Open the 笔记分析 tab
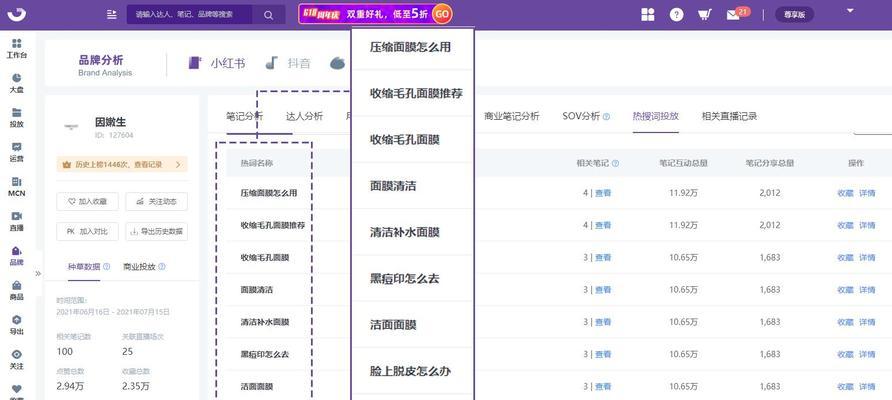The height and width of the screenshot is (400, 892). tap(245, 116)
